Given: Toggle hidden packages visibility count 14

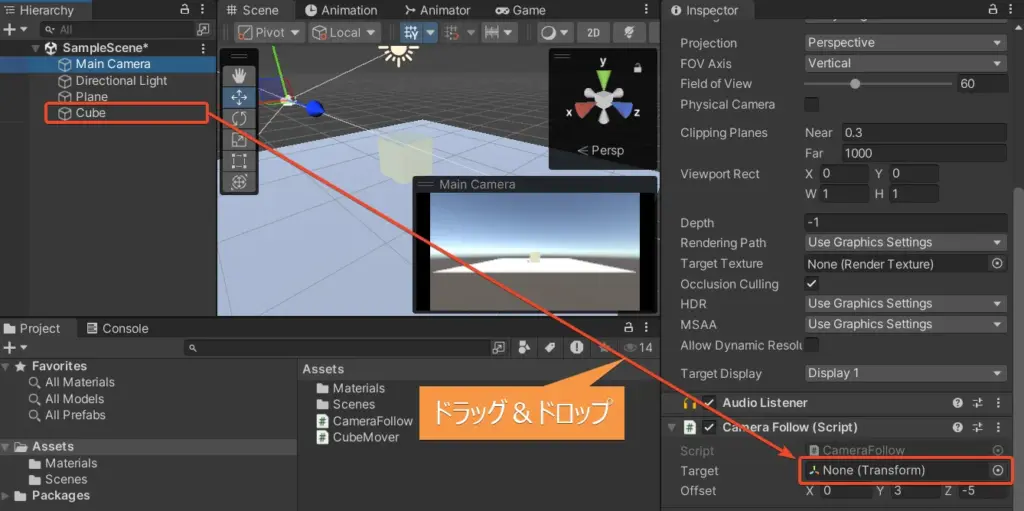Looking at the screenshot, I should 638,348.
